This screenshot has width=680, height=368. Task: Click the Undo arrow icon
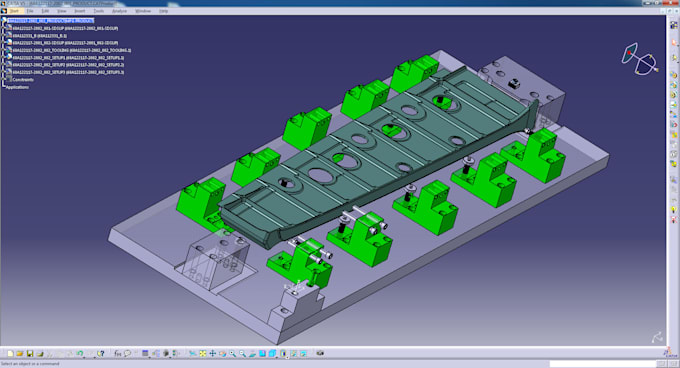click(79, 354)
